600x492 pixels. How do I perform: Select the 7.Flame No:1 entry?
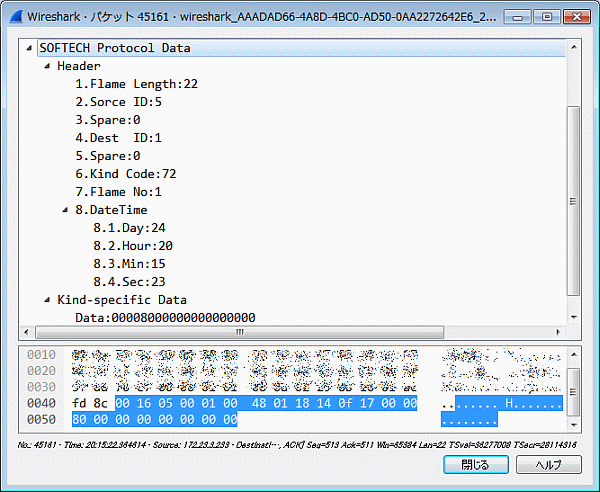pyautogui.click(x=118, y=192)
